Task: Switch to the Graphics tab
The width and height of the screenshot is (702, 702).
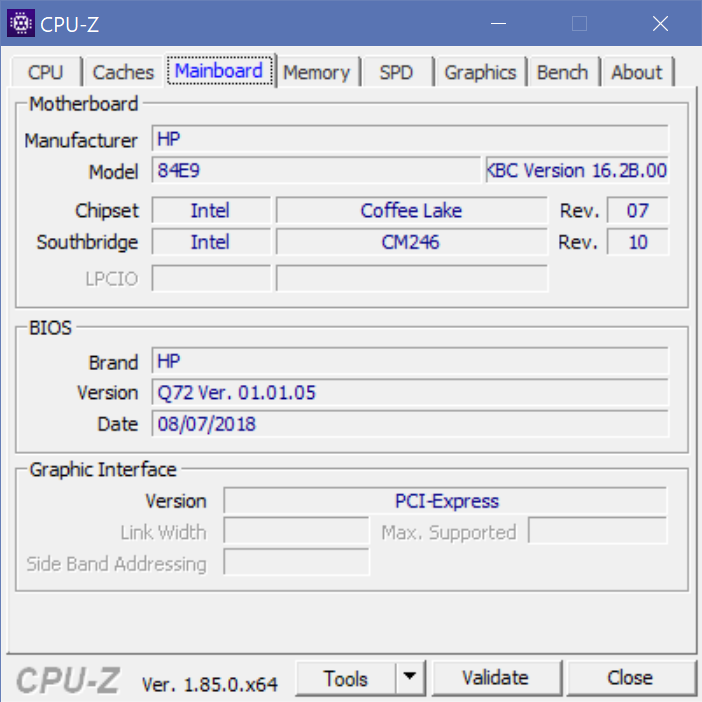Action: [480, 72]
